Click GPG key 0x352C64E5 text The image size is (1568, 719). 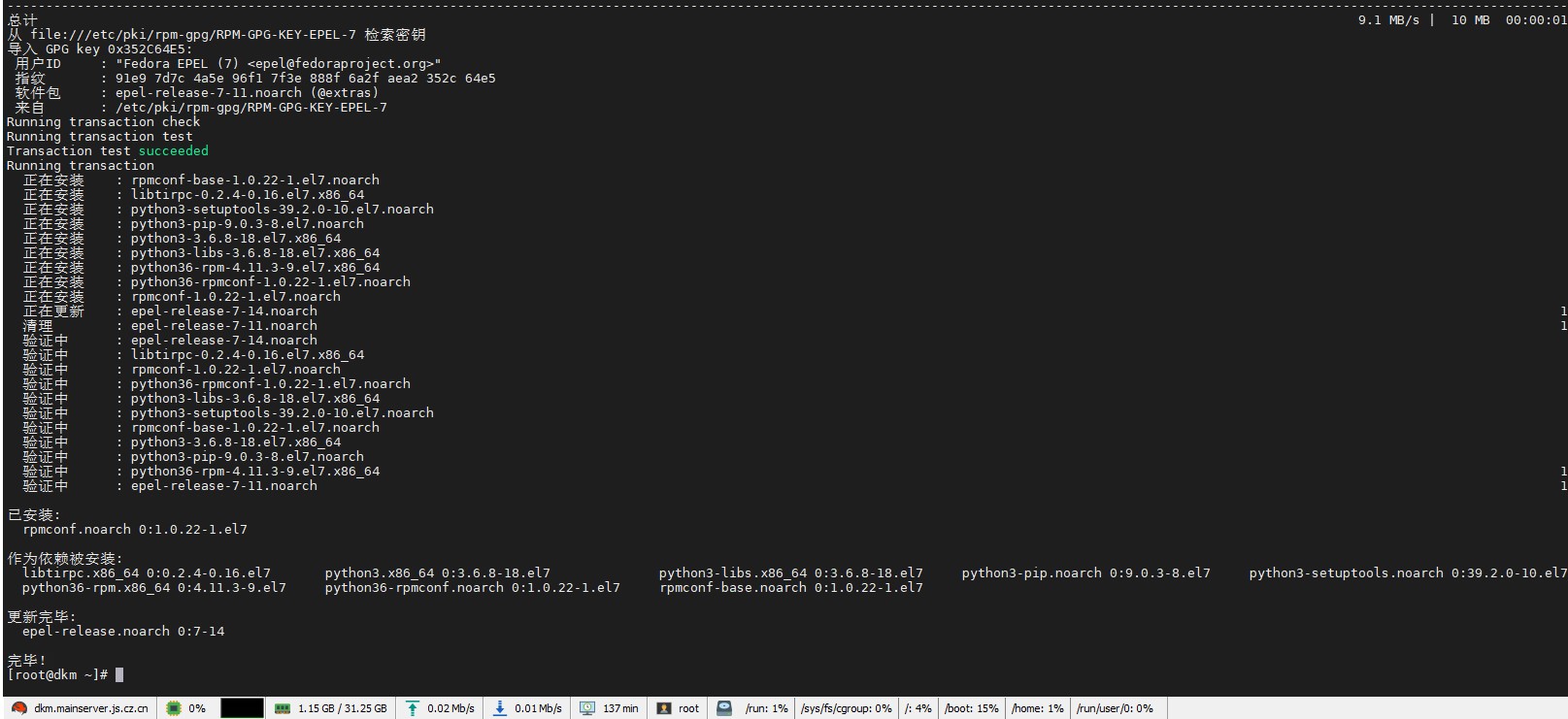click(116, 49)
